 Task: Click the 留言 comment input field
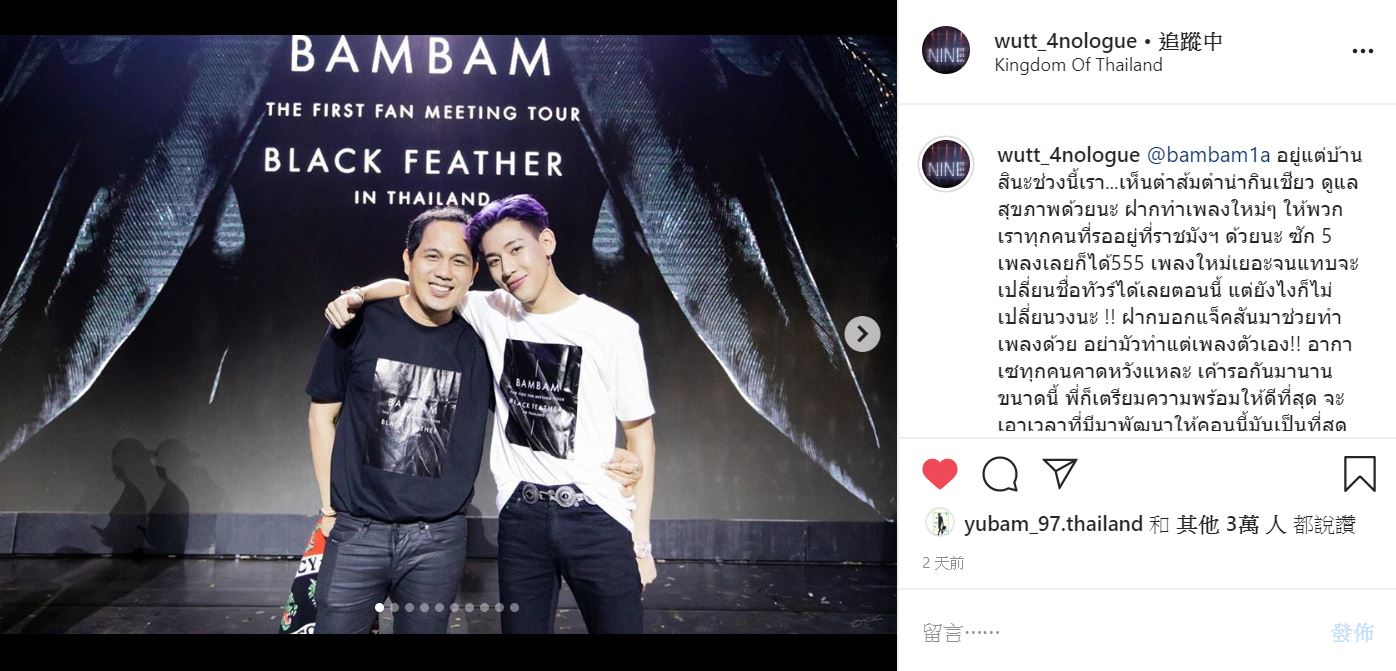tap(1115, 632)
